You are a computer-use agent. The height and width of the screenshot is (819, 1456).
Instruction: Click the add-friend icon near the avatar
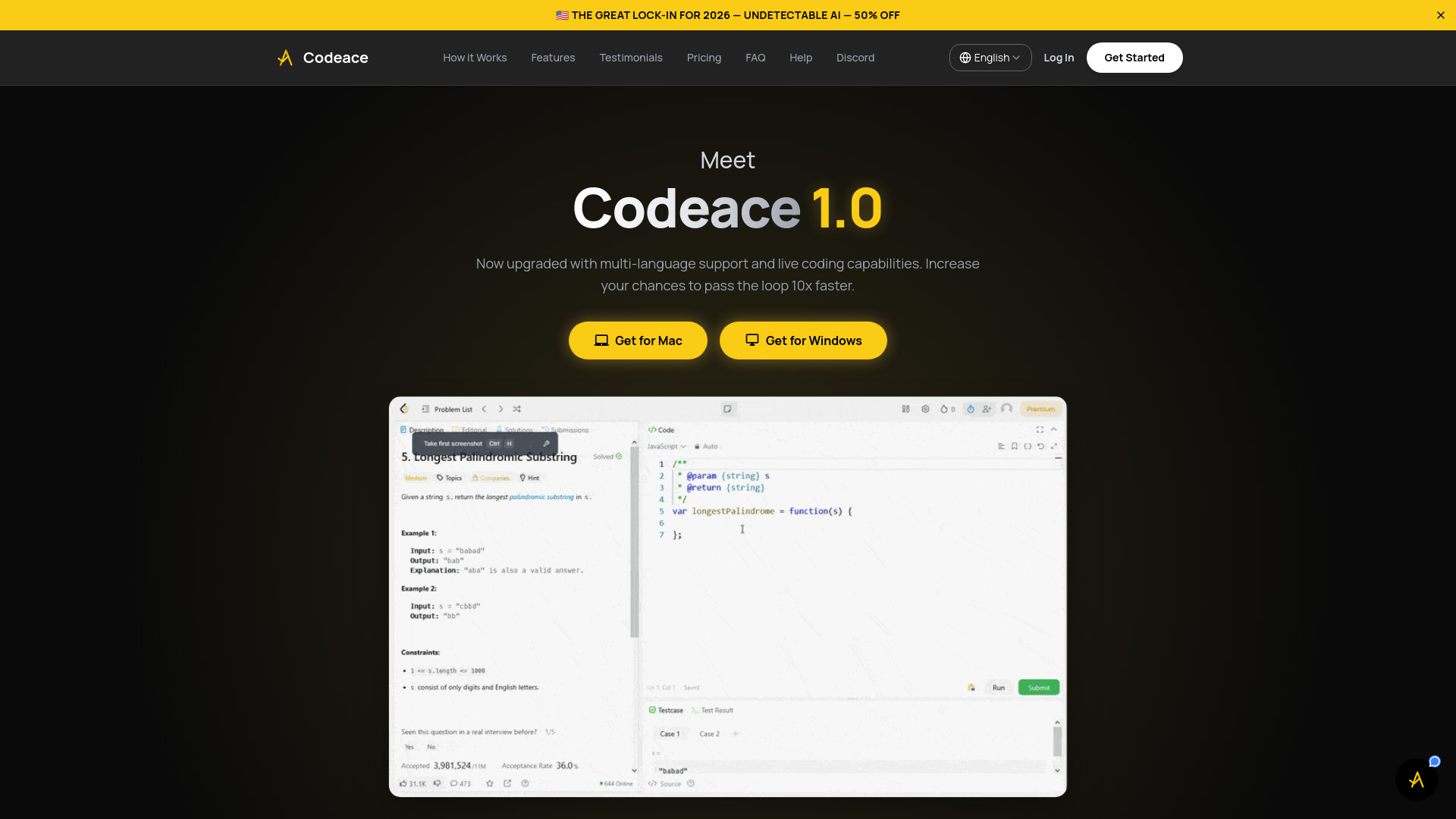pos(987,409)
